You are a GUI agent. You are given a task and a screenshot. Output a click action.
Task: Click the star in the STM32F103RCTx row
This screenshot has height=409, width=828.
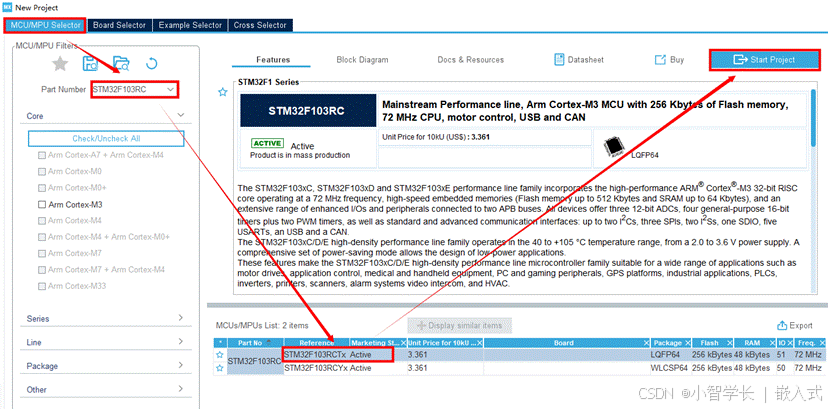220,355
